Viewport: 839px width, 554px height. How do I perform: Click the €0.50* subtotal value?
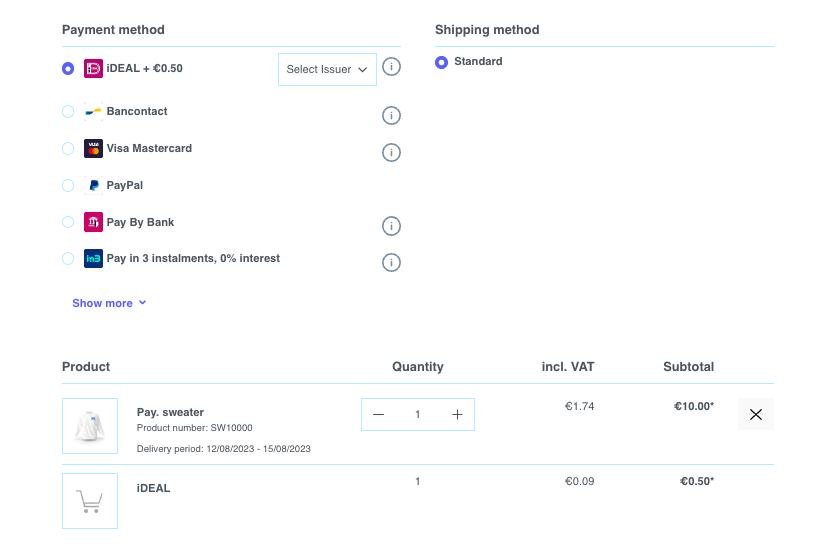coord(697,481)
